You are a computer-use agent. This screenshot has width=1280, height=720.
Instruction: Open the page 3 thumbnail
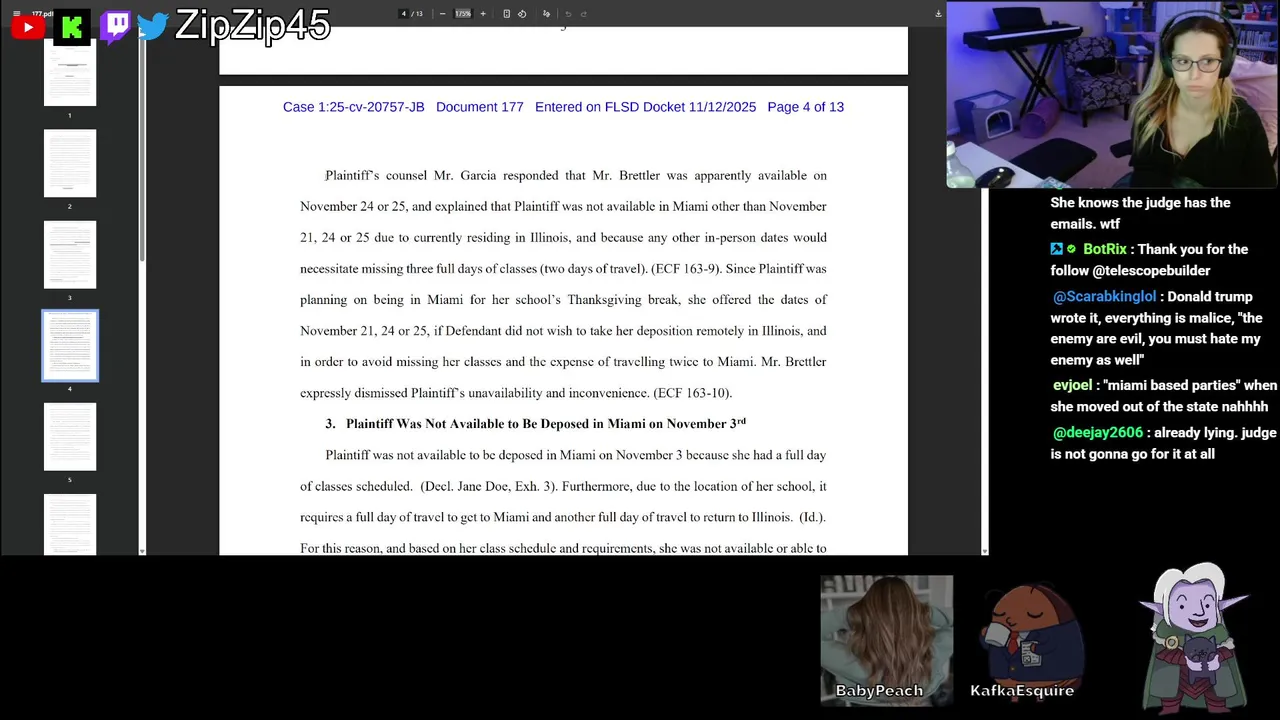point(70,254)
